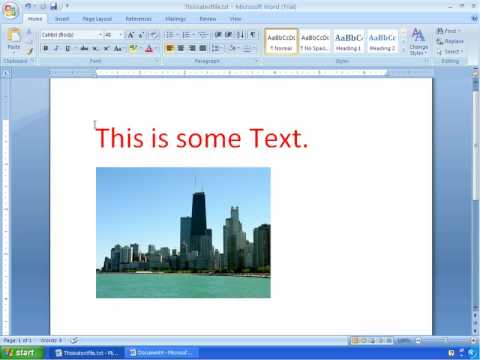Image resolution: width=480 pixels, height=360 pixels.
Task: Open the Clipboard pane launcher
Action: pyautogui.click(x=32, y=61)
